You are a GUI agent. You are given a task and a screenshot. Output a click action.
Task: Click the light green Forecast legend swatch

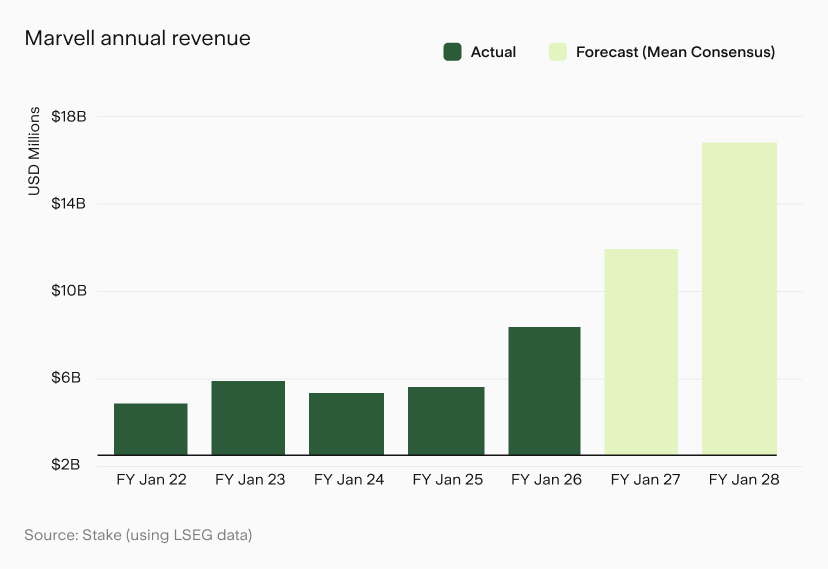pos(558,52)
